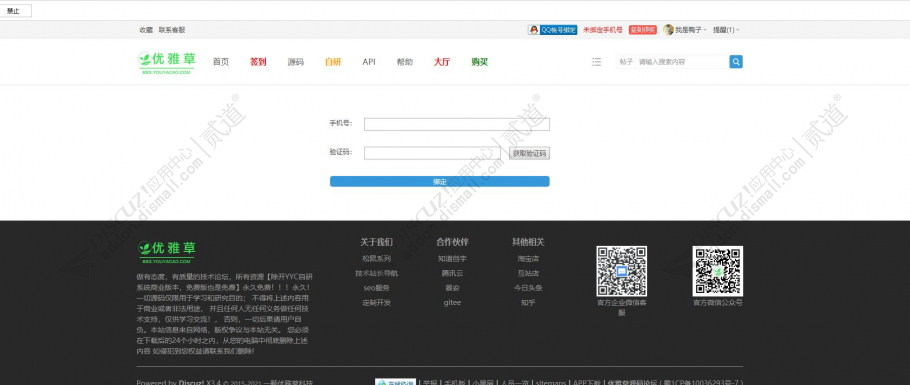
Task: Open the API nav item
Action: 369,62
